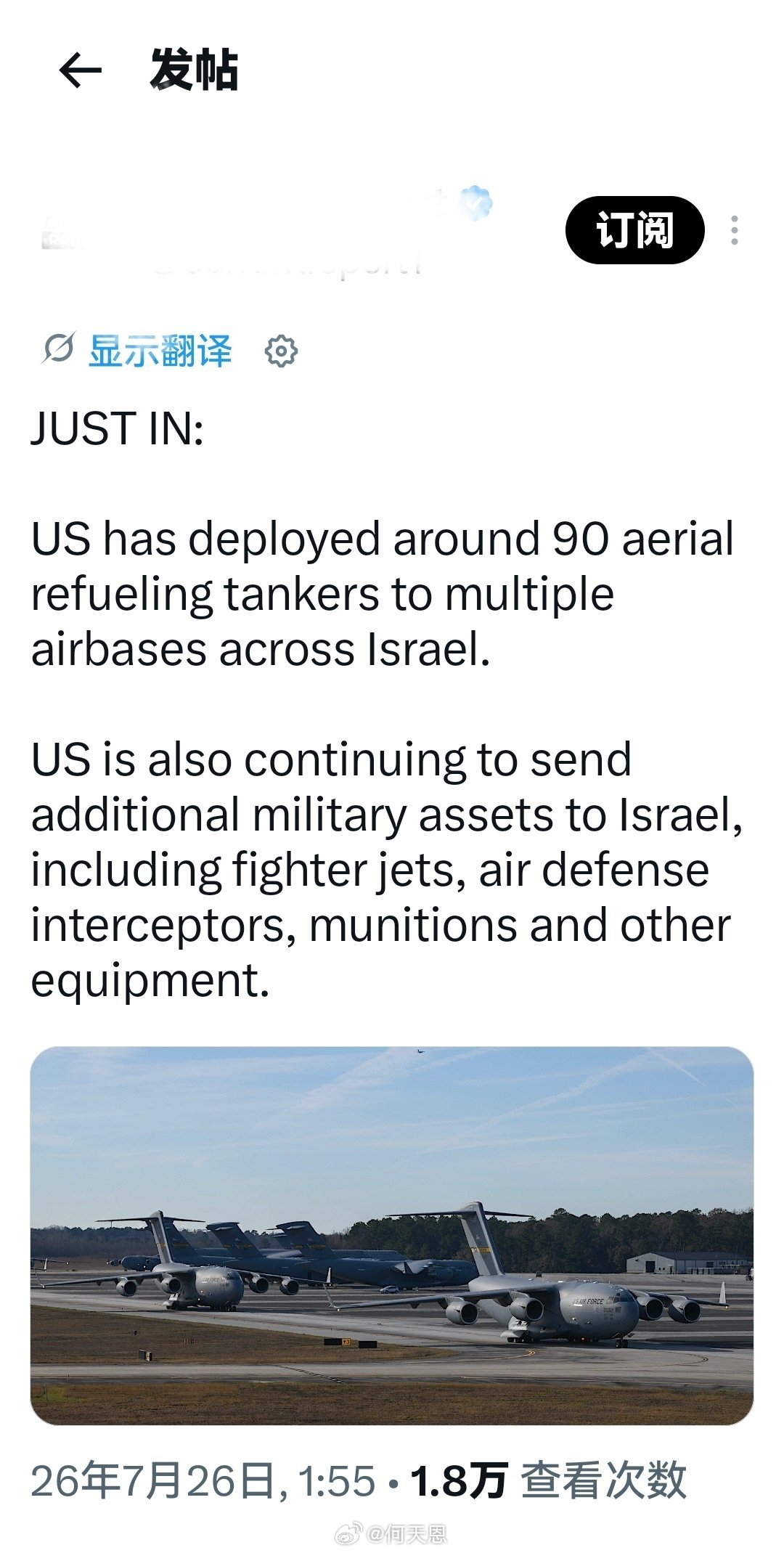The image size is (784, 1553).
Task: Tap the blue verified badge
Action: pyautogui.click(x=475, y=204)
